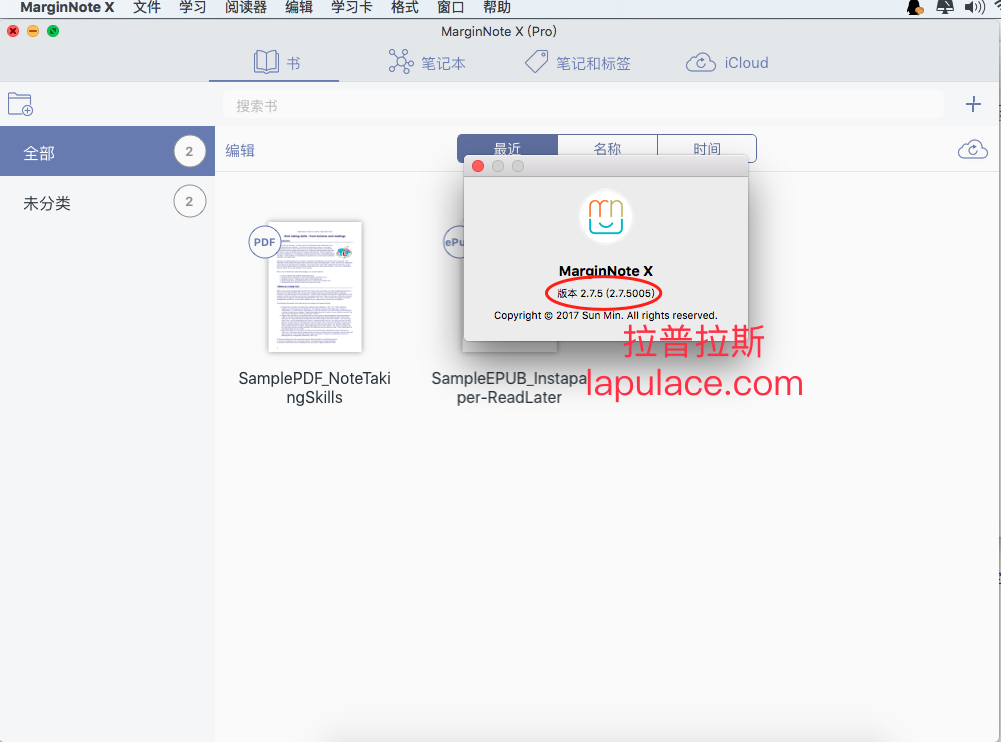This screenshot has height=742, width=1001.
Task: Click the volume icon in menu bar
Action: tap(974, 8)
